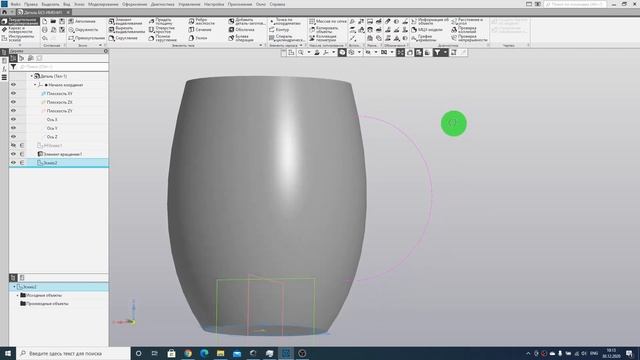Click the Автолиния sketch tool
This screenshot has width=640, height=360.
coord(82,21)
